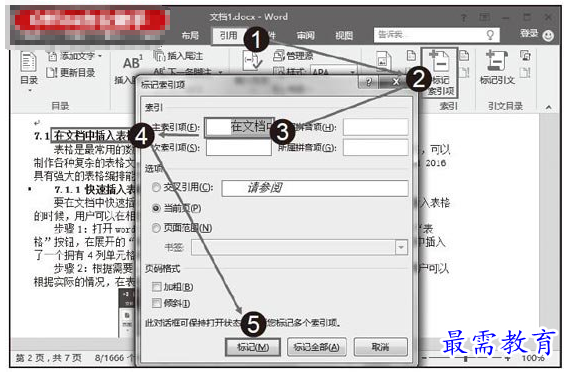Click the 标记全部(A) button
This screenshot has height=374, width=564.
coord(317,347)
